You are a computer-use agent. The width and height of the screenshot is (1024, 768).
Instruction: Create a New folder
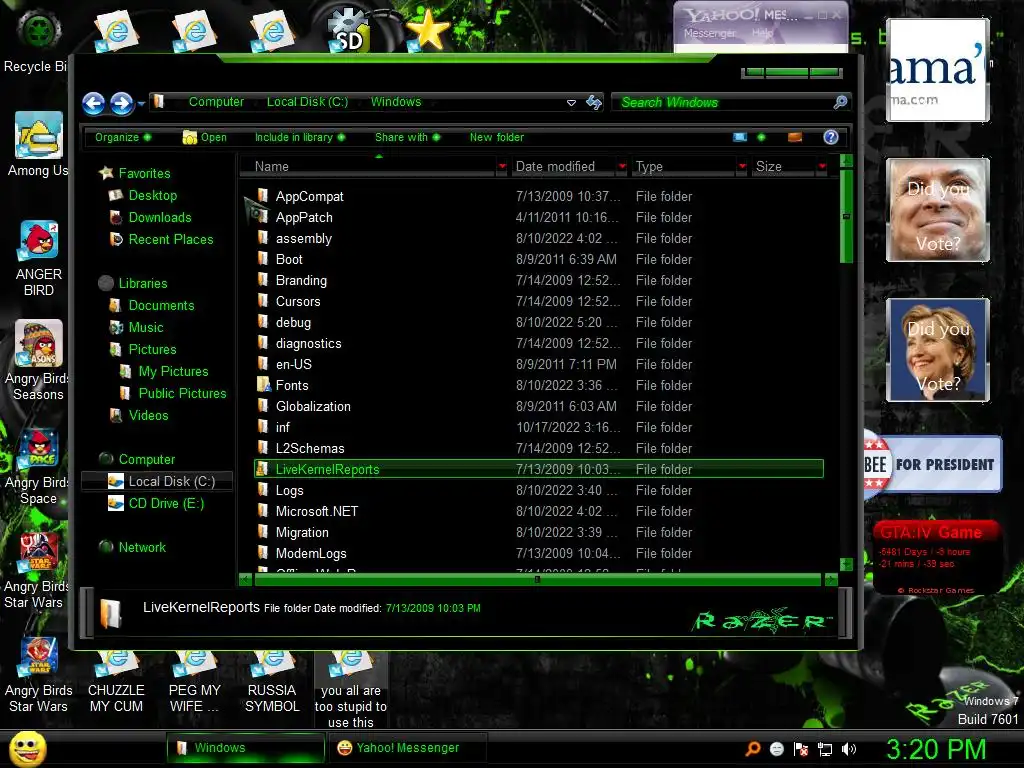pyautogui.click(x=496, y=137)
